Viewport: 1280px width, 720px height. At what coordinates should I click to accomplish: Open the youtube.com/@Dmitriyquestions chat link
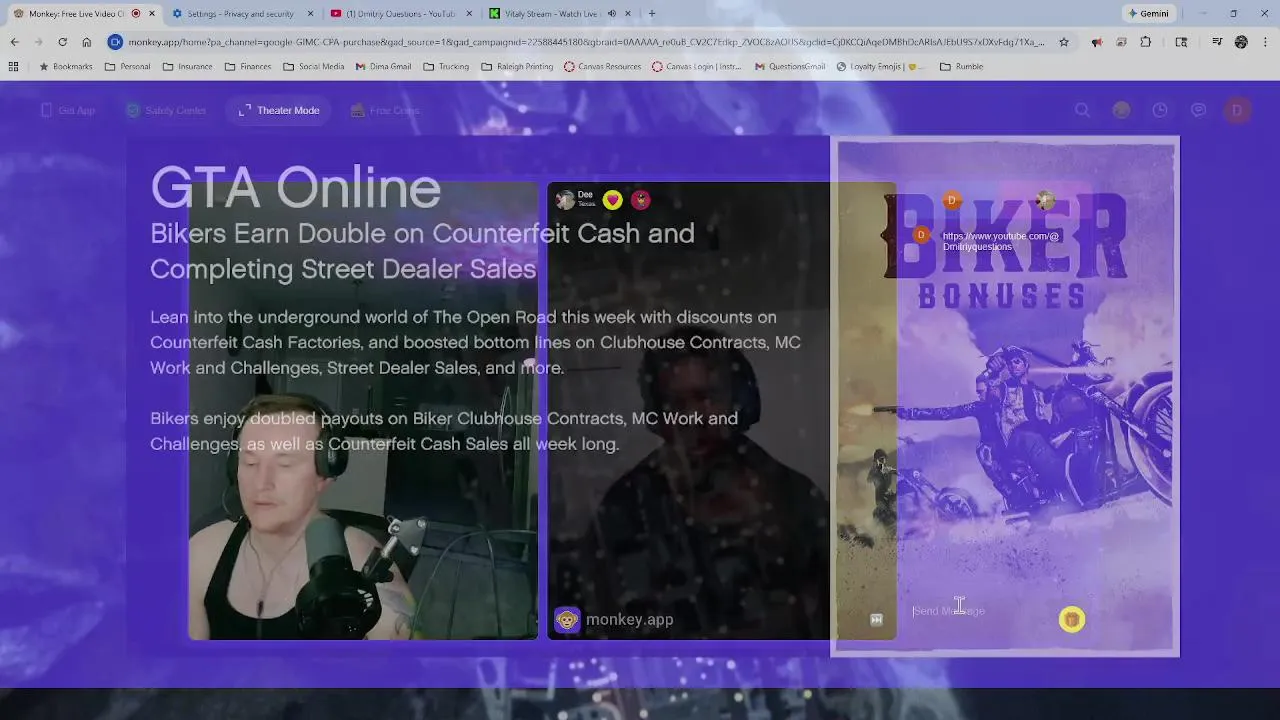1000,241
